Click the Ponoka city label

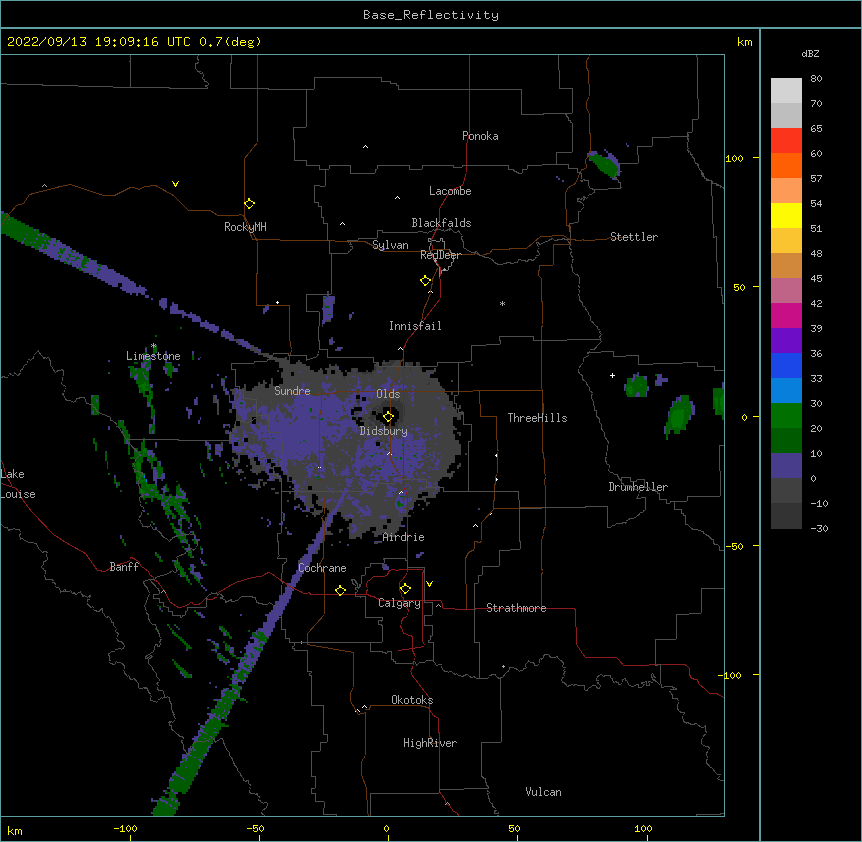pyautogui.click(x=480, y=136)
